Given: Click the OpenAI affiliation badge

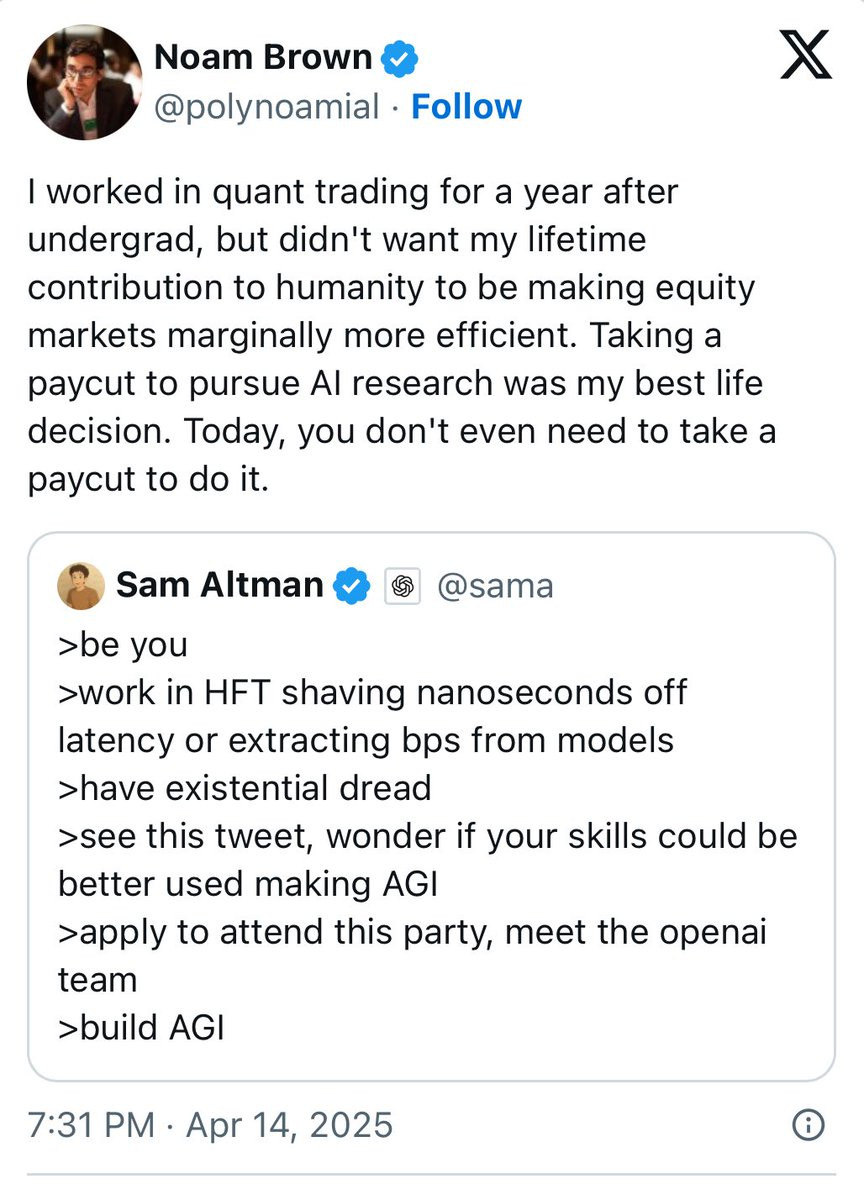Looking at the screenshot, I should tap(403, 587).
